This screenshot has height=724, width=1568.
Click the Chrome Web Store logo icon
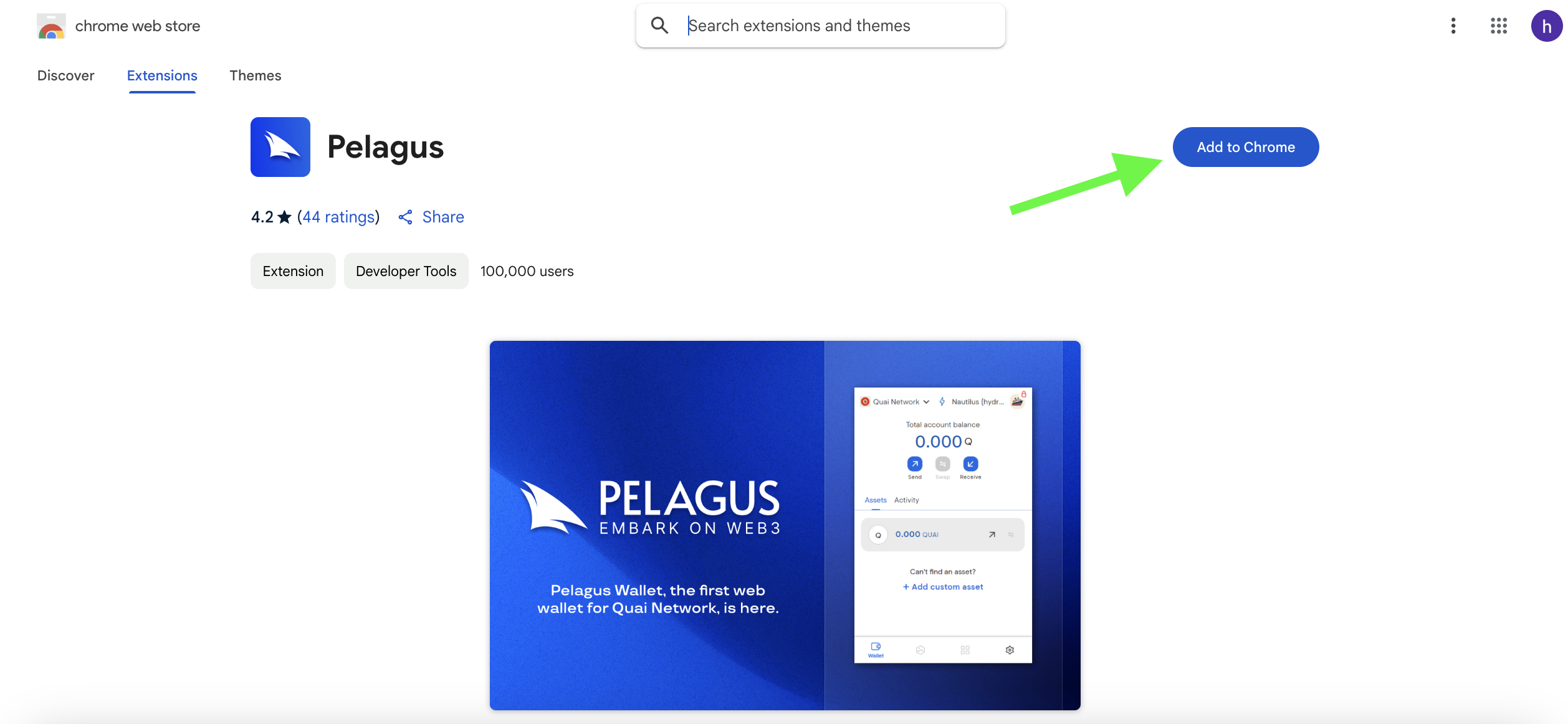click(x=51, y=26)
